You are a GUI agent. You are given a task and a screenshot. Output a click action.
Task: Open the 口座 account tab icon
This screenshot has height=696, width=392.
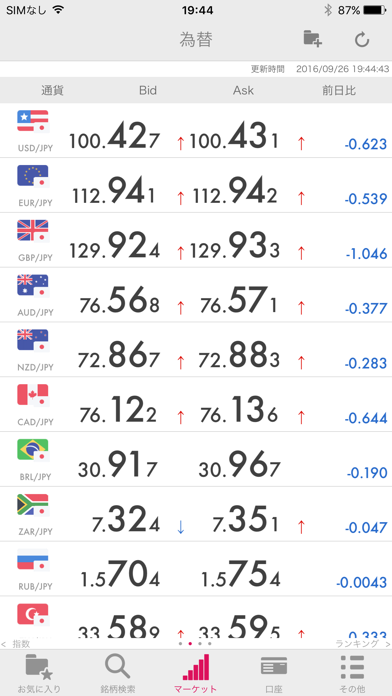tap(274, 666)
